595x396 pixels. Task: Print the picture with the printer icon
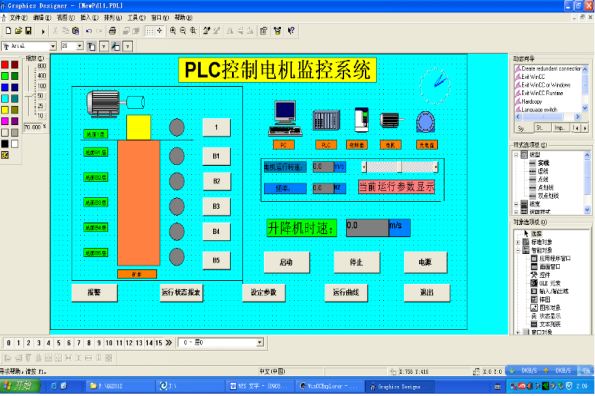(x=112, y=31)
